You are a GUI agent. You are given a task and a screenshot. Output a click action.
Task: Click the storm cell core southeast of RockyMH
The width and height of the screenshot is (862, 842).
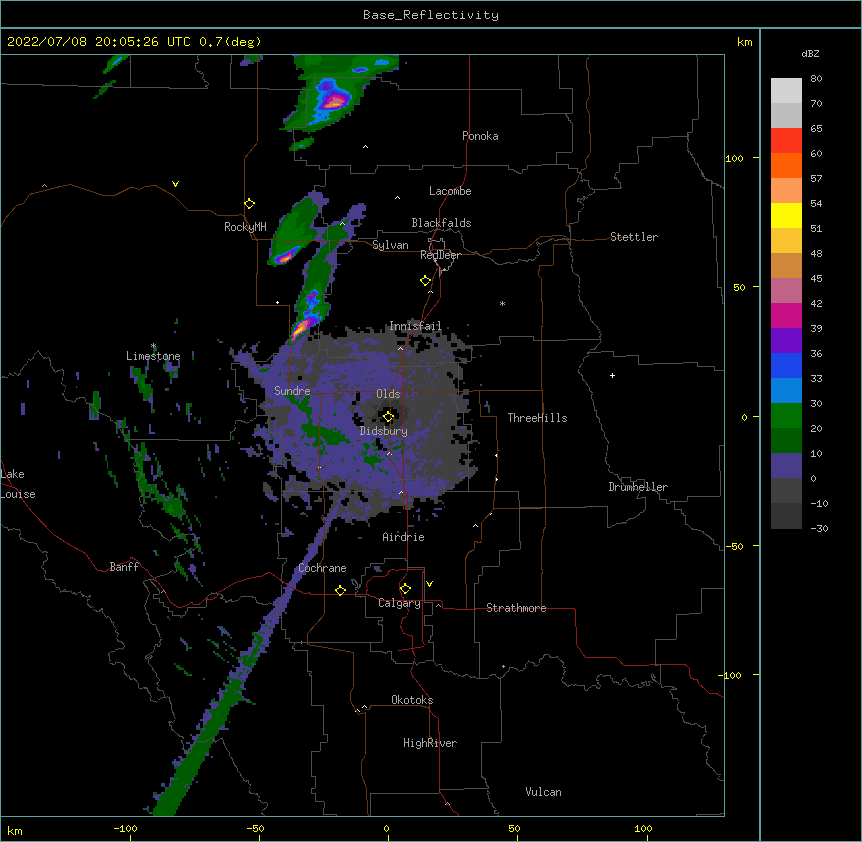click(x=285, y=256)
